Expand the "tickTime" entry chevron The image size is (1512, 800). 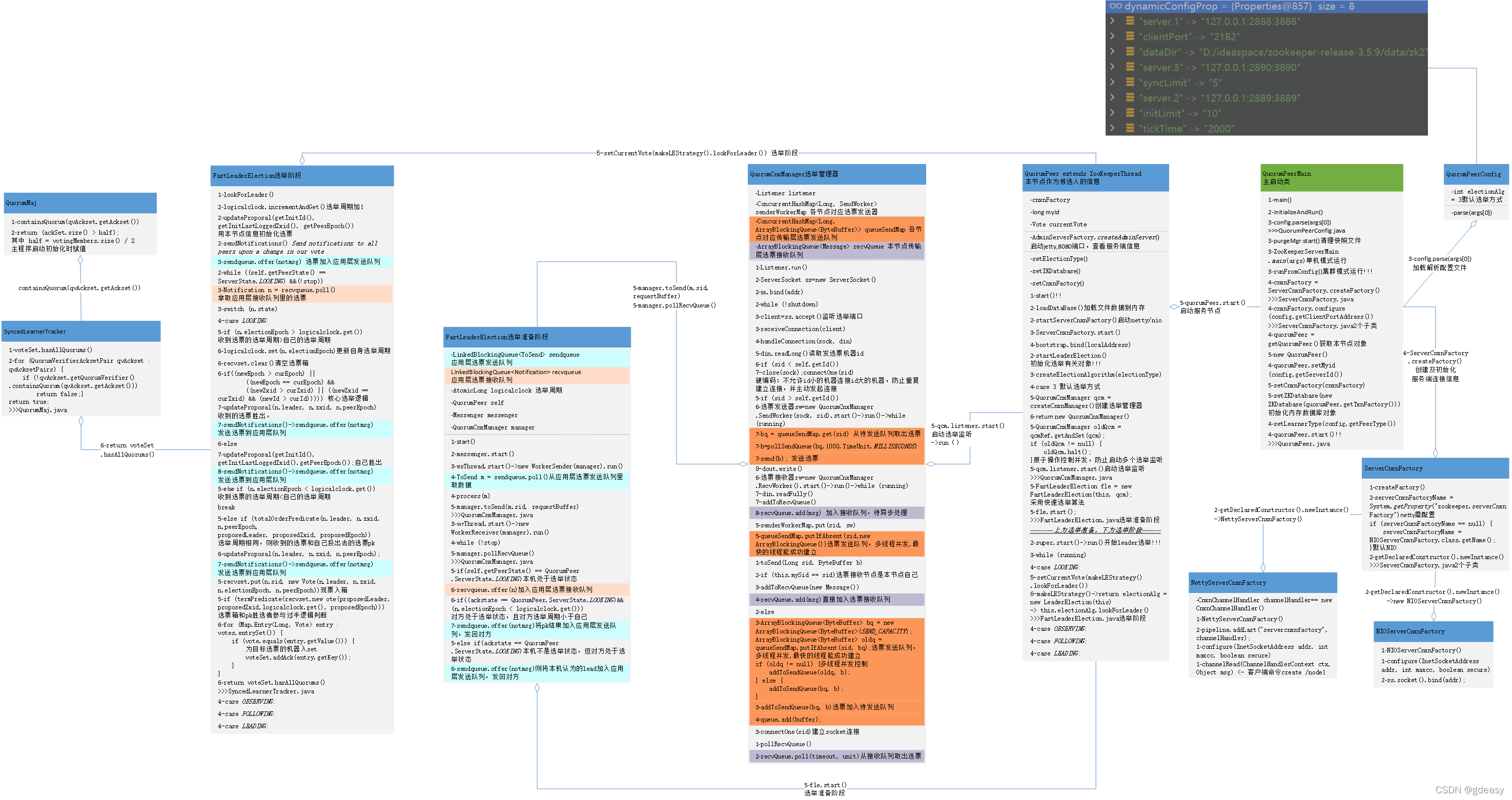tap(1112, 128)
